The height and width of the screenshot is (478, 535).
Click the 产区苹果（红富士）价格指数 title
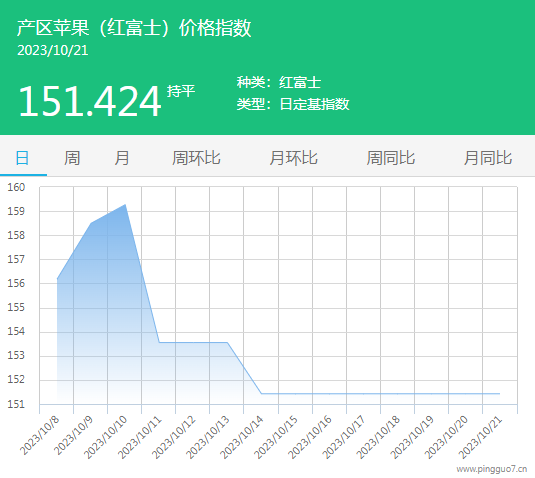134,28
